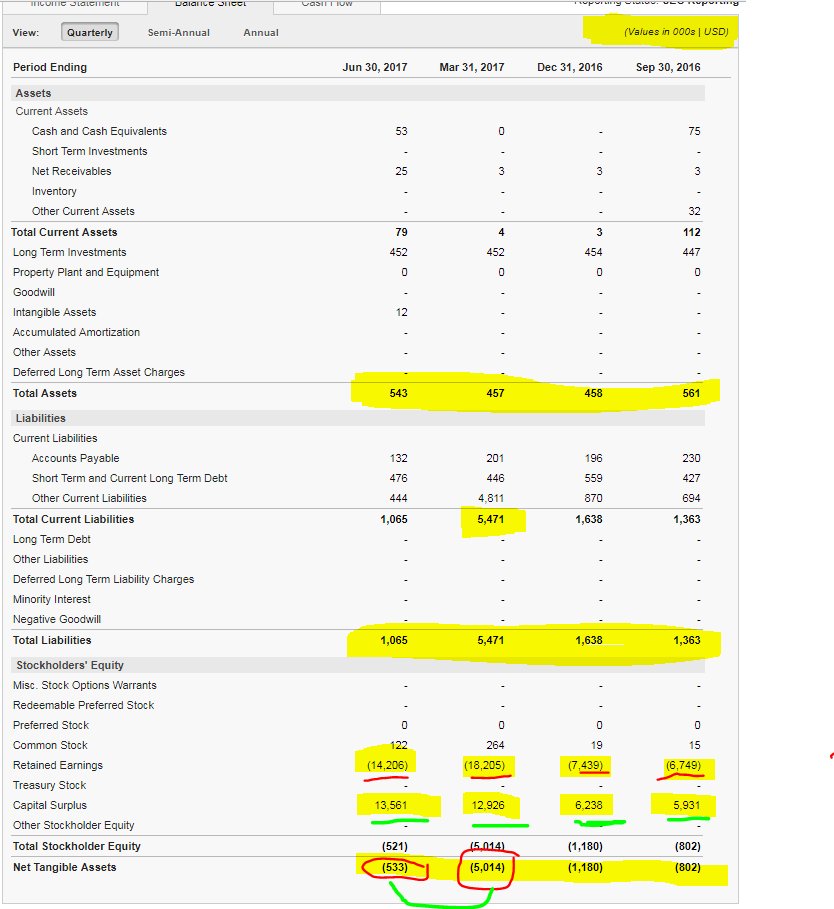Click Total Liabilities value 1,638
834x909 pixels.
tap(589, 640)
